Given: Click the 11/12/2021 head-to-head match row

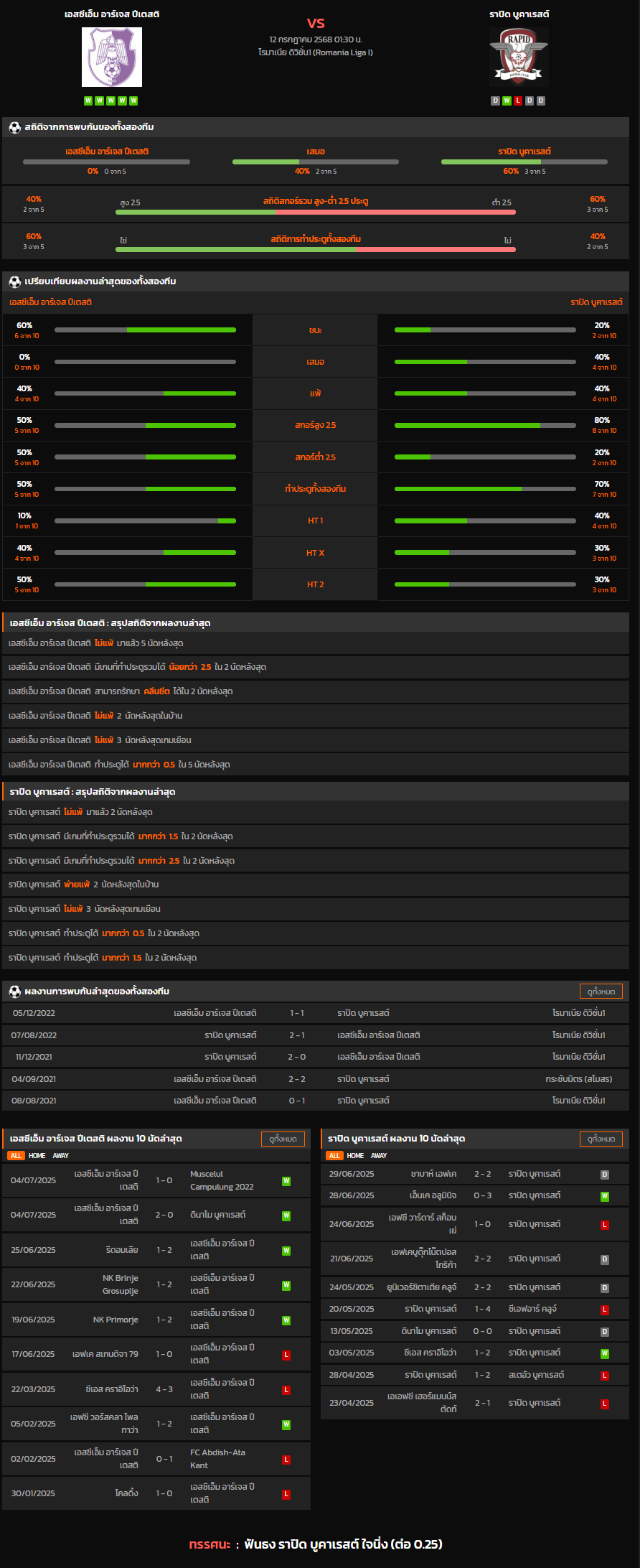Looking at the screenshot, I should click(316, 1057).
